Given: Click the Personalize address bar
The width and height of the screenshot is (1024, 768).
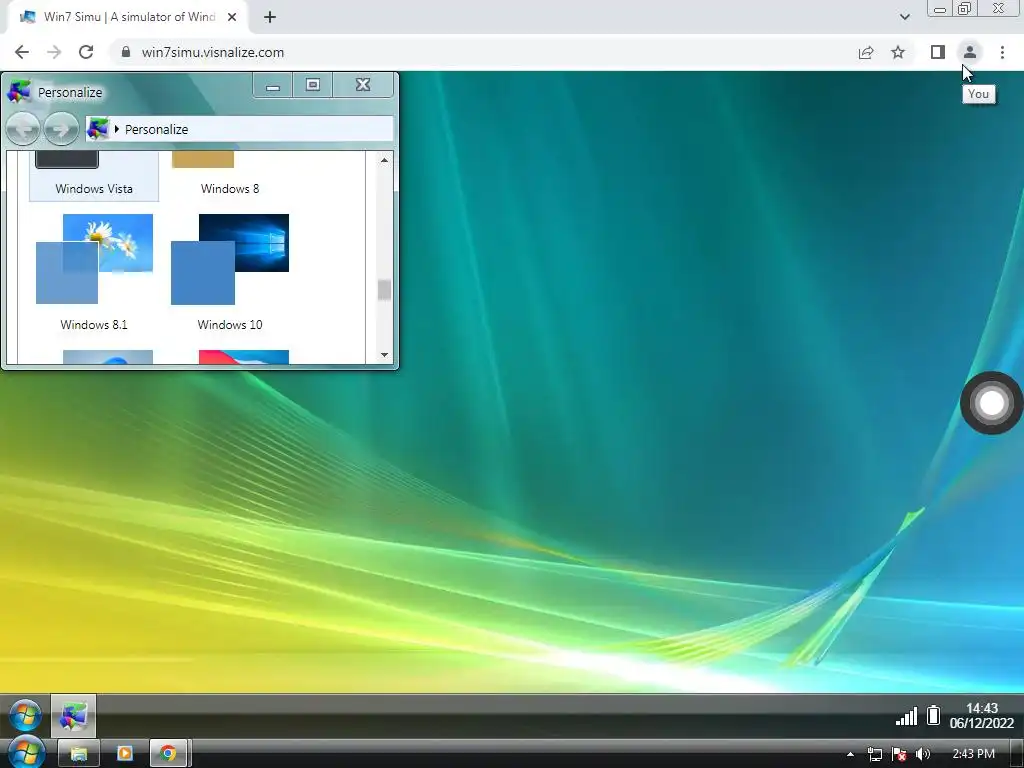Looking at the screenshot, I should pyautogui.click(x=240, y=129).
